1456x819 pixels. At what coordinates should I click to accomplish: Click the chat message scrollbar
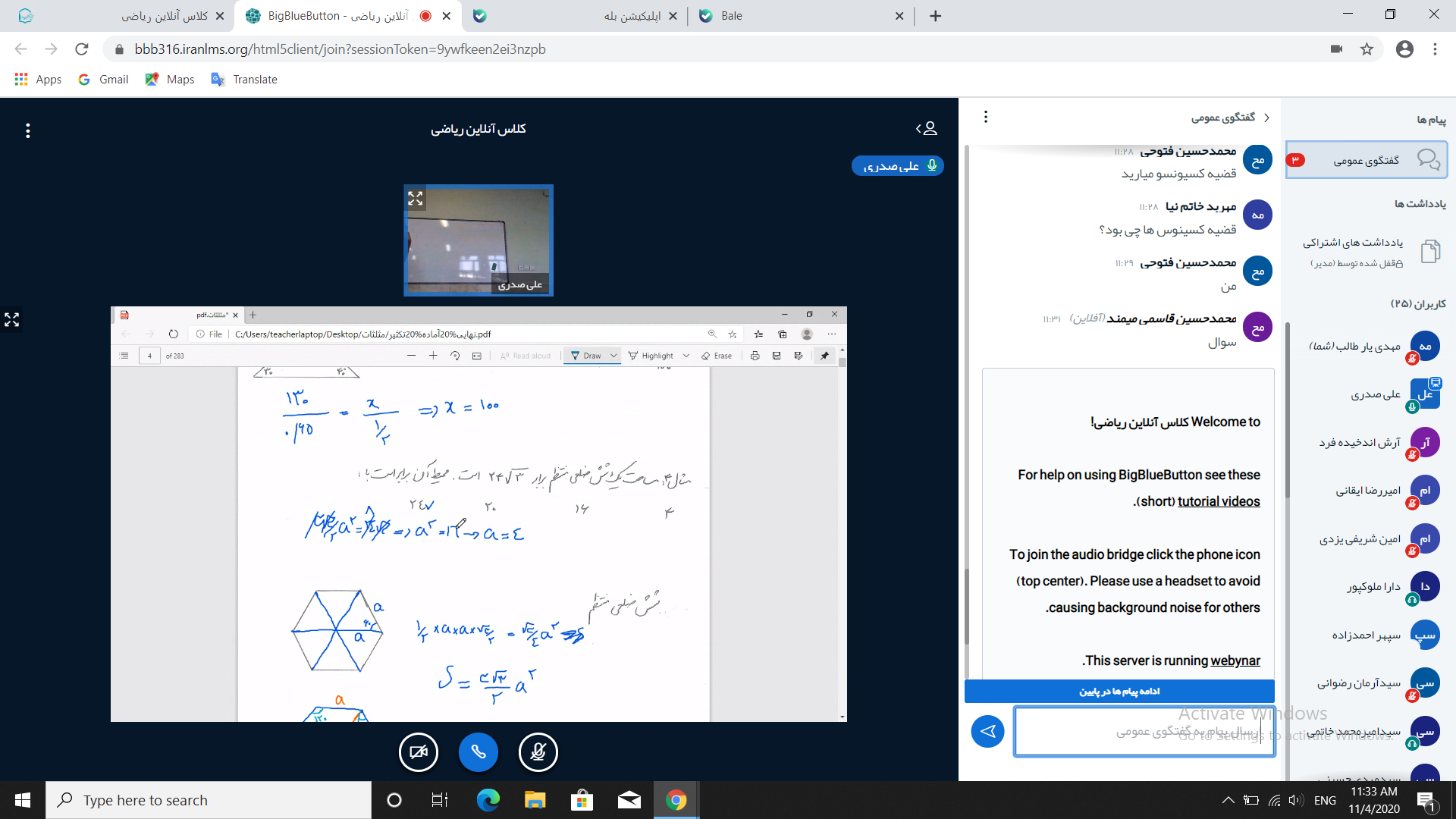(x=967, y=607)
